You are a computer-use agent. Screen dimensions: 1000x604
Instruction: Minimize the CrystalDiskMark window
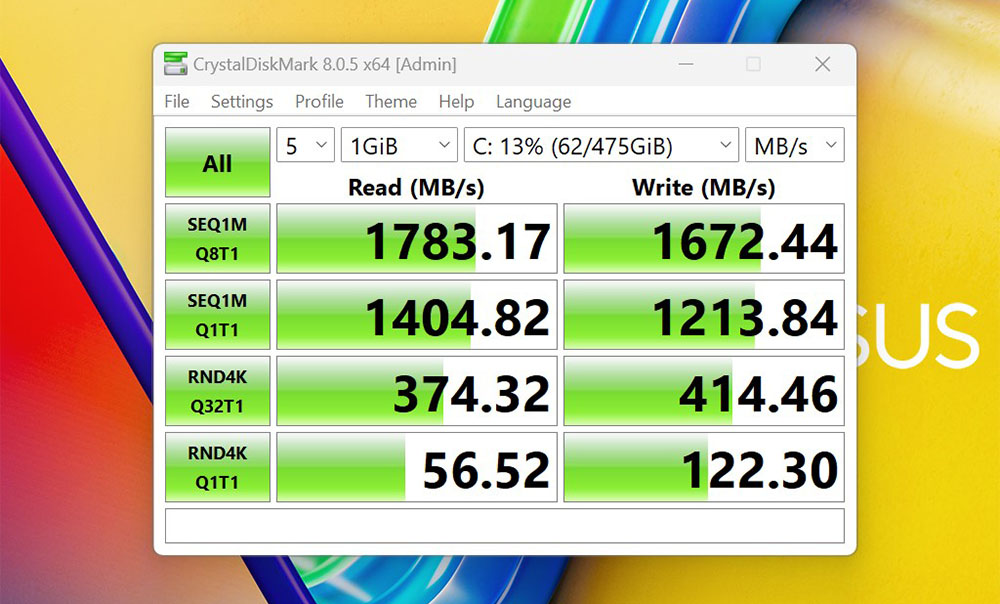[686, 64]
